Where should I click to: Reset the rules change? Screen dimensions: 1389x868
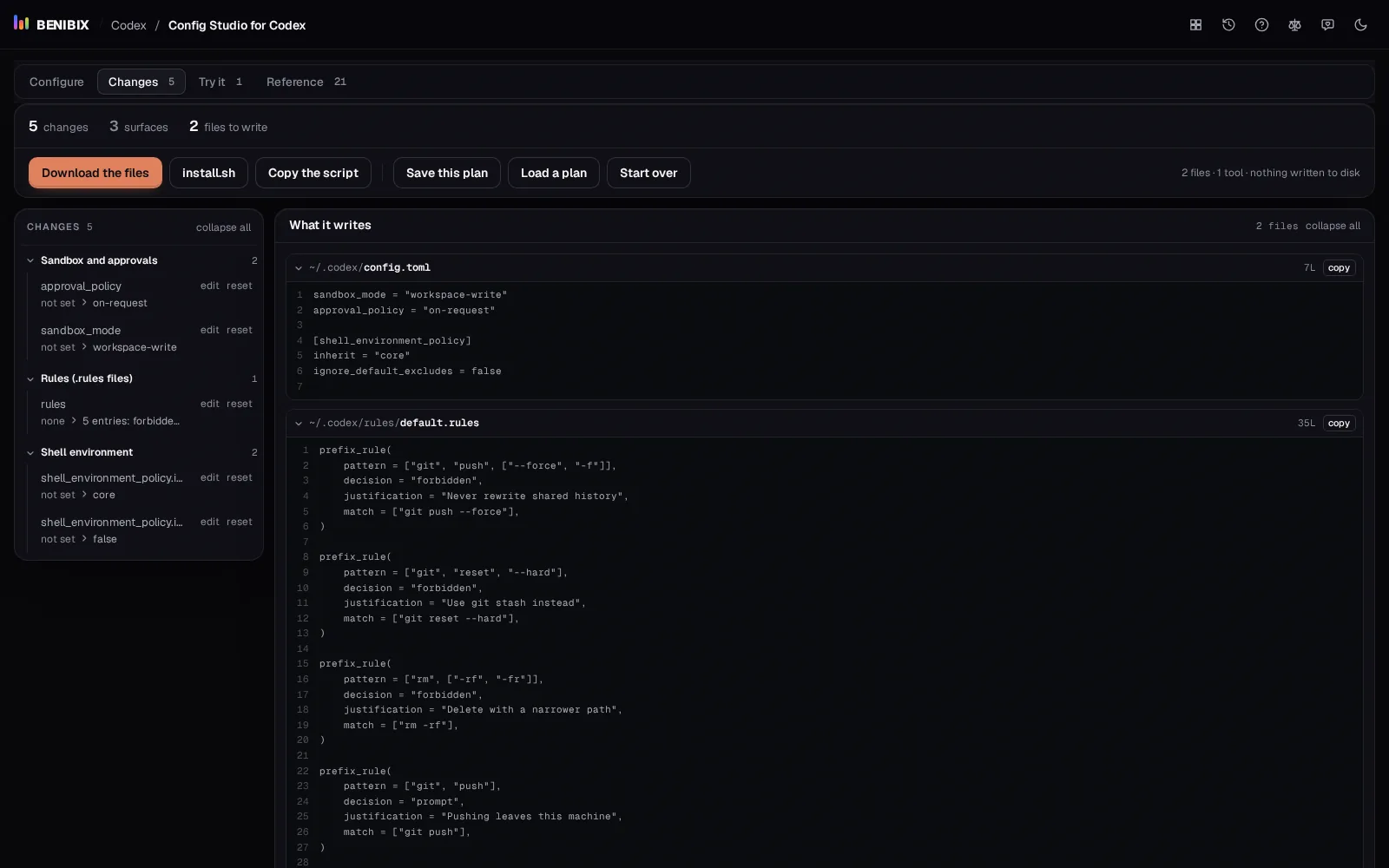(x=240, y=404)
